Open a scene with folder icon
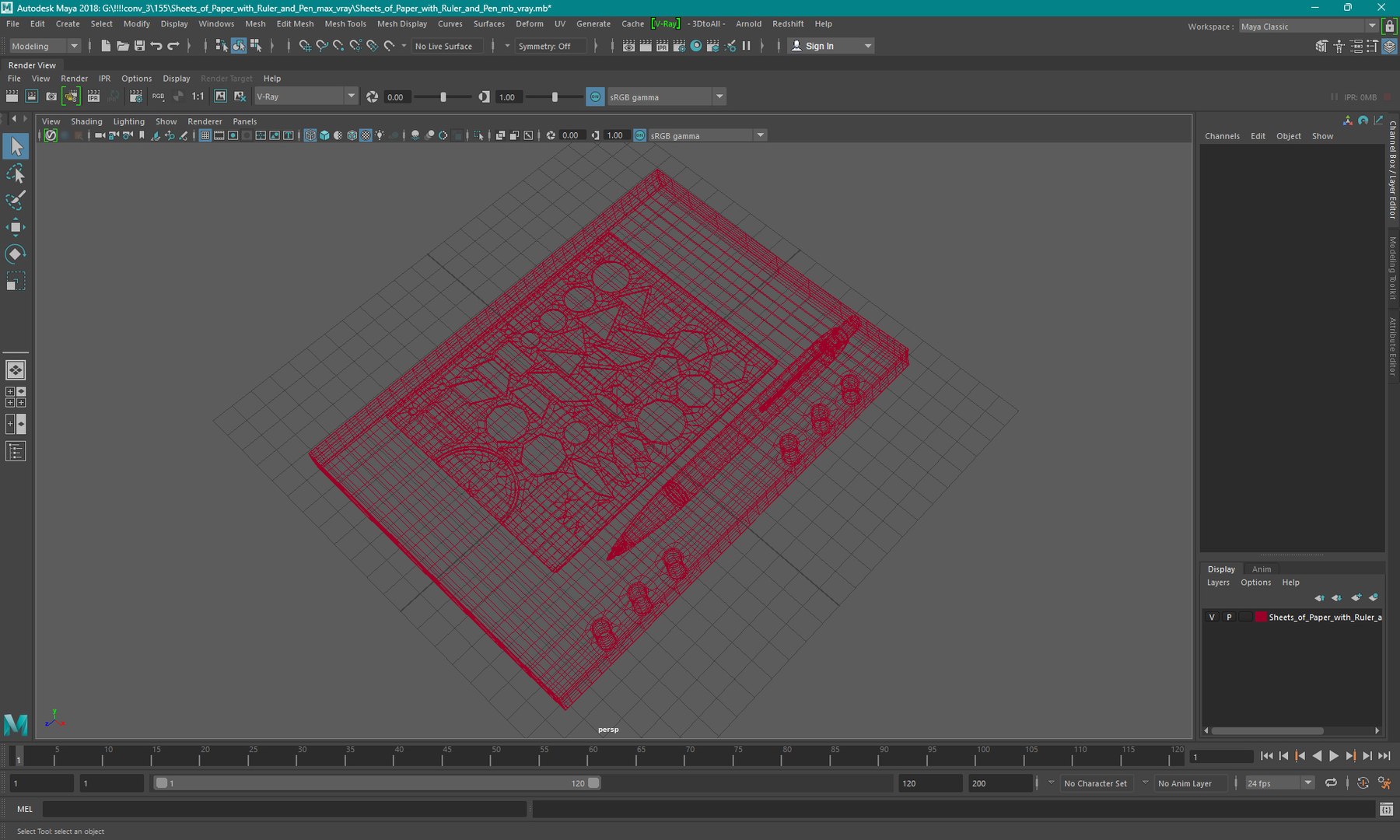 123,46
